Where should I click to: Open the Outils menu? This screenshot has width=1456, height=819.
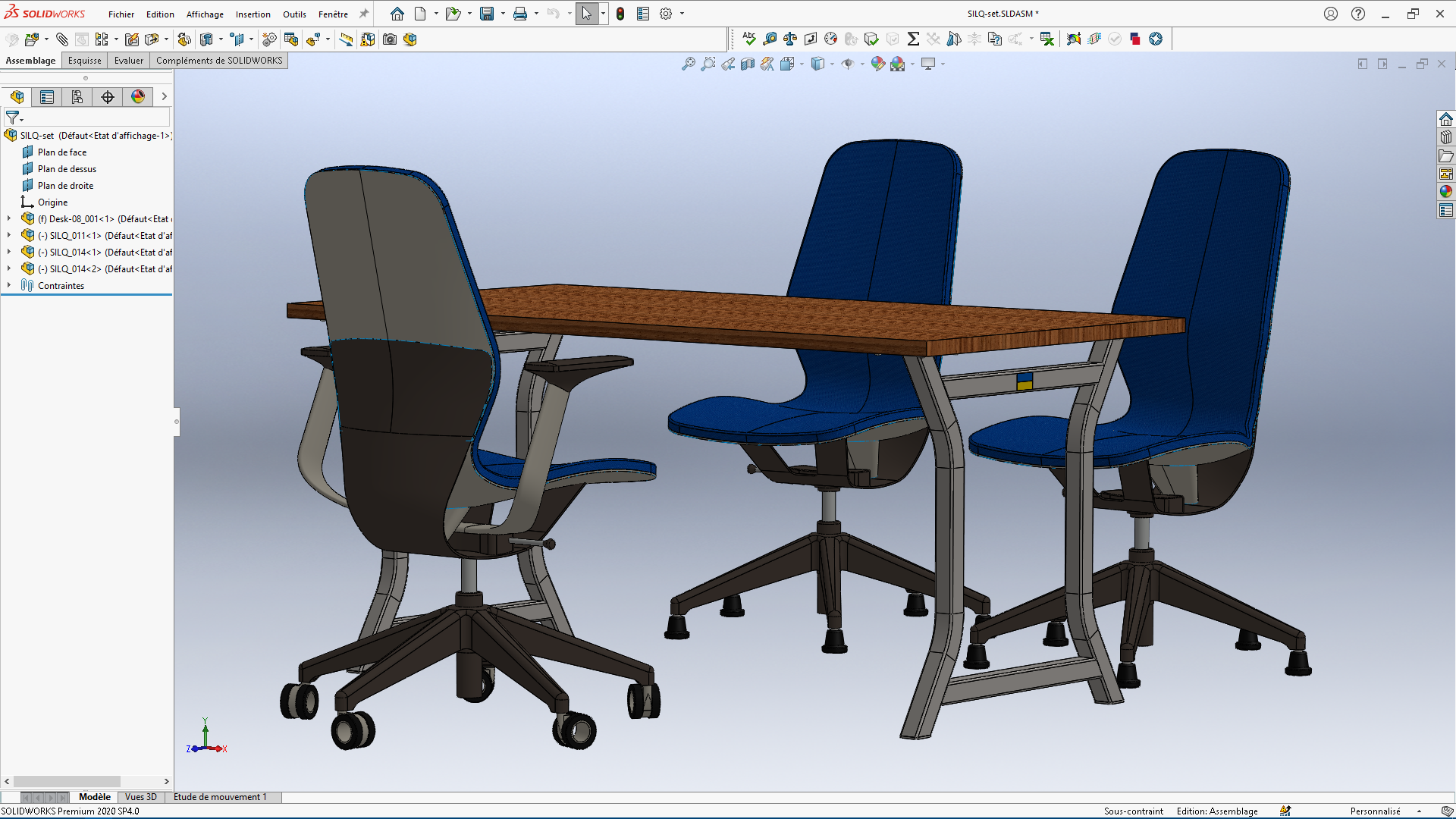(294, 14)
